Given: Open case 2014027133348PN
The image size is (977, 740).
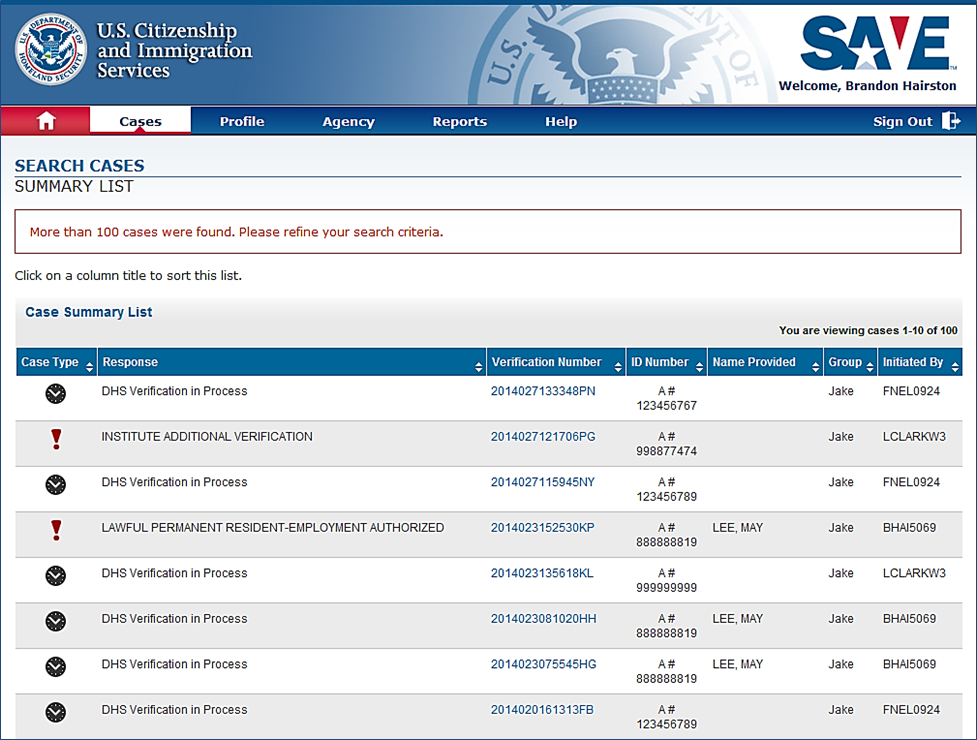Looking at the screenshot, I should [543, 391].
